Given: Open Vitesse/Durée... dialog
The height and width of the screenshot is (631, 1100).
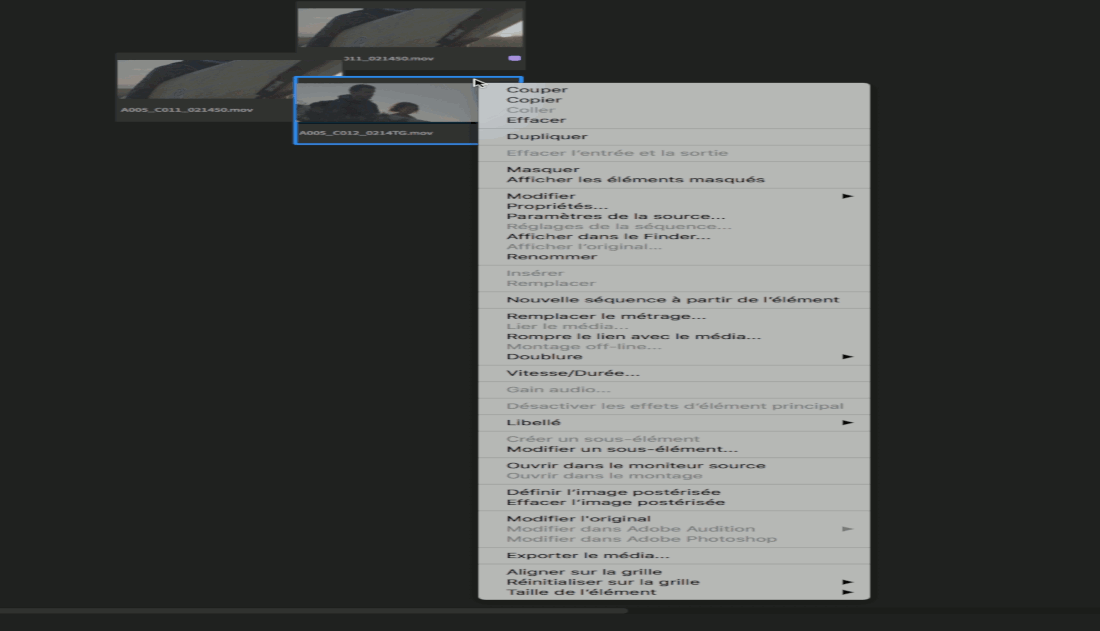Looking at the screenshot, I should point(673,373).
